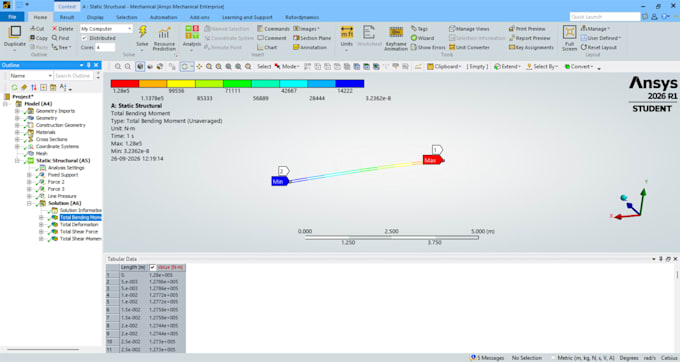
Task: Click the Copy tool
Action: coord(39,38)
